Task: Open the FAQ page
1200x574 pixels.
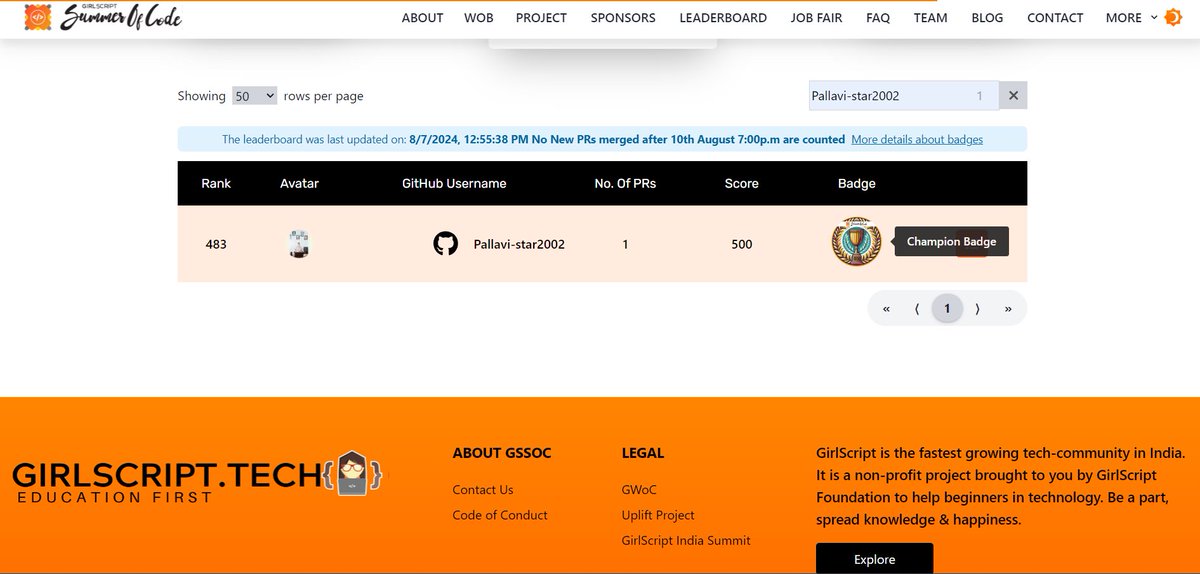Action: [x=878, y=17]
